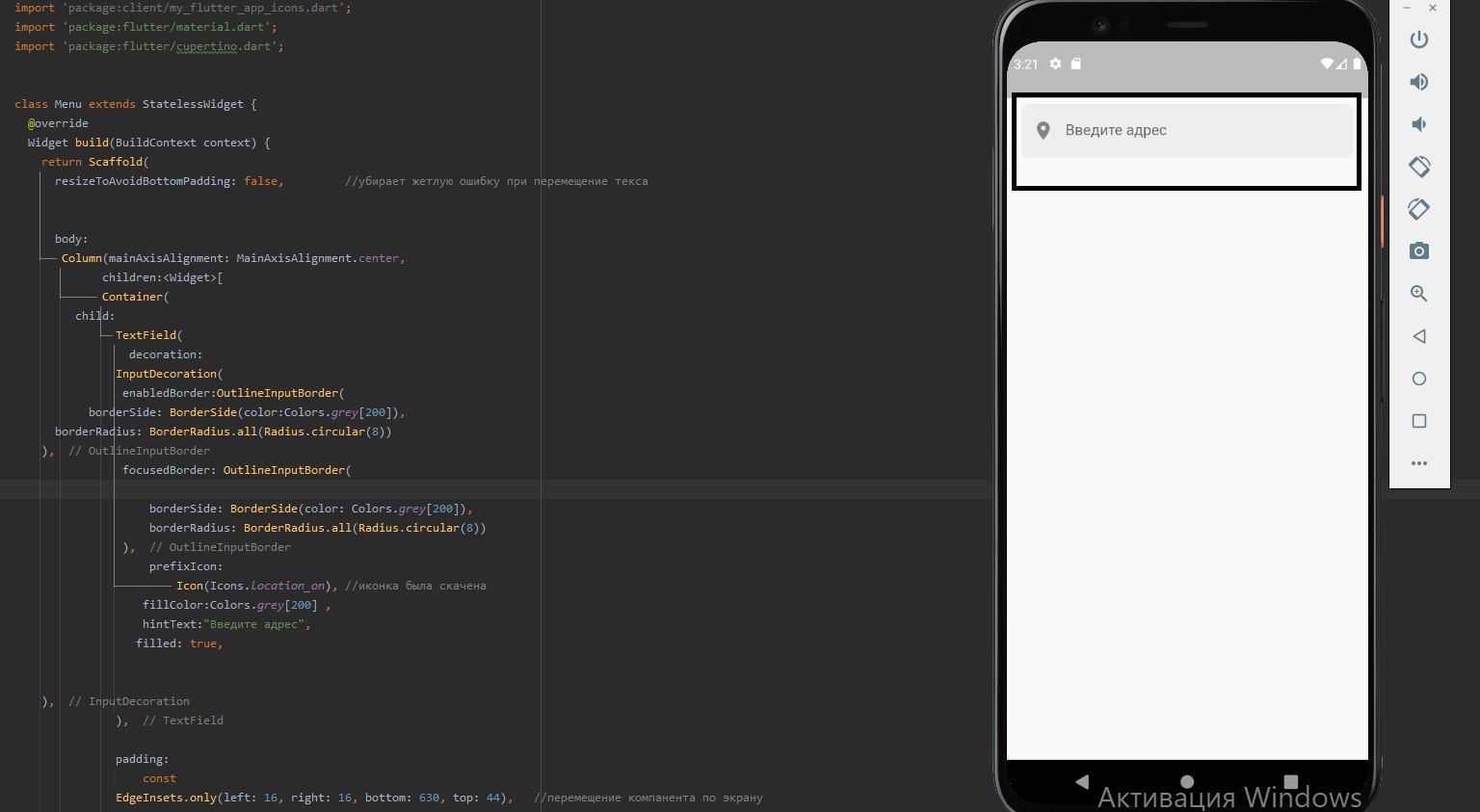
Task: Take emulator screenshot with camera icon
Action: (x=1418, y=251)
